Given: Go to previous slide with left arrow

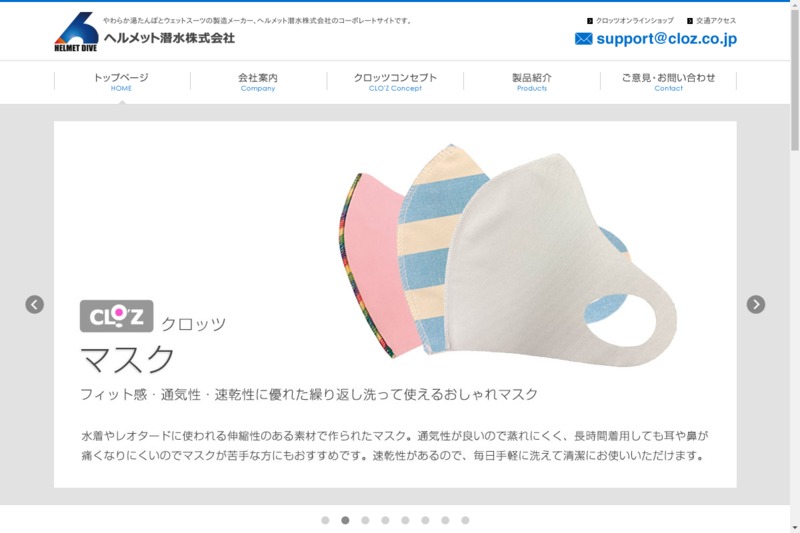Looking at the screenshot, I should (x=35, y=304).
